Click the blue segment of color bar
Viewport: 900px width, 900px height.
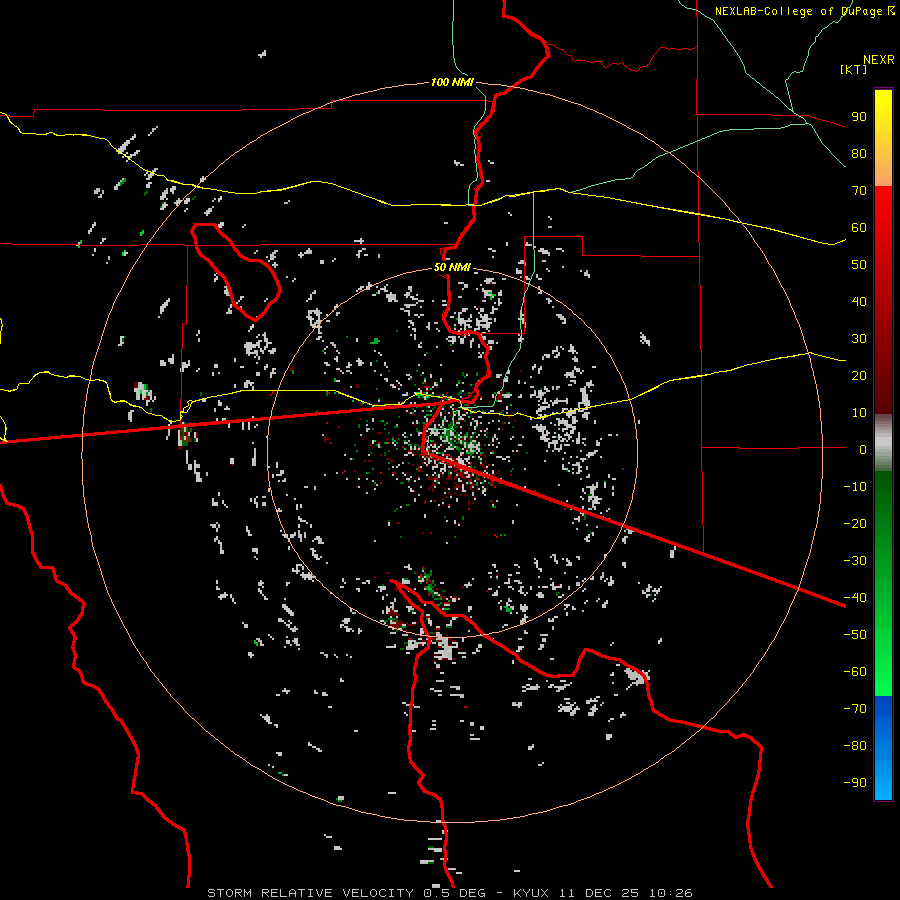pos(883,748)
